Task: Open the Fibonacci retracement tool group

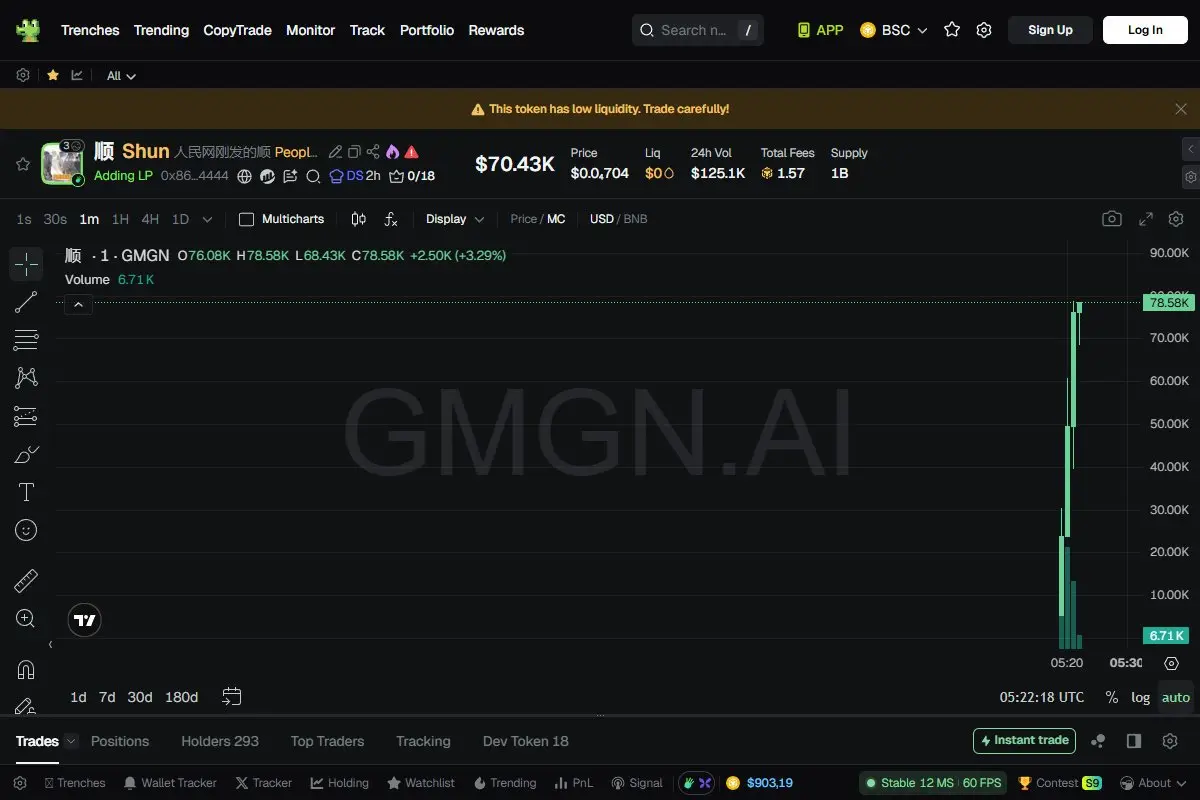Action: tap(26, 340)
